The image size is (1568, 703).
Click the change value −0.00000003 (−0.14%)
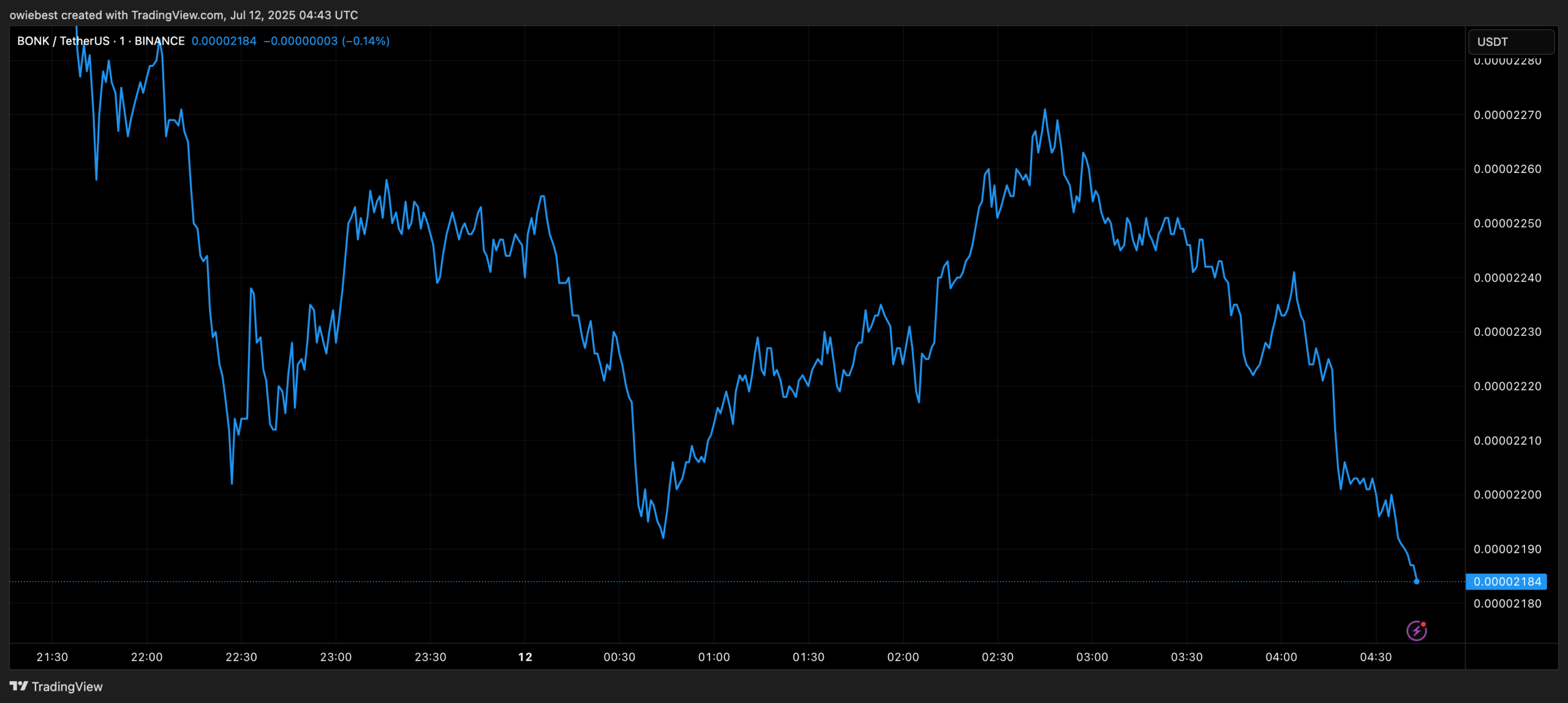tap(326, 41)
